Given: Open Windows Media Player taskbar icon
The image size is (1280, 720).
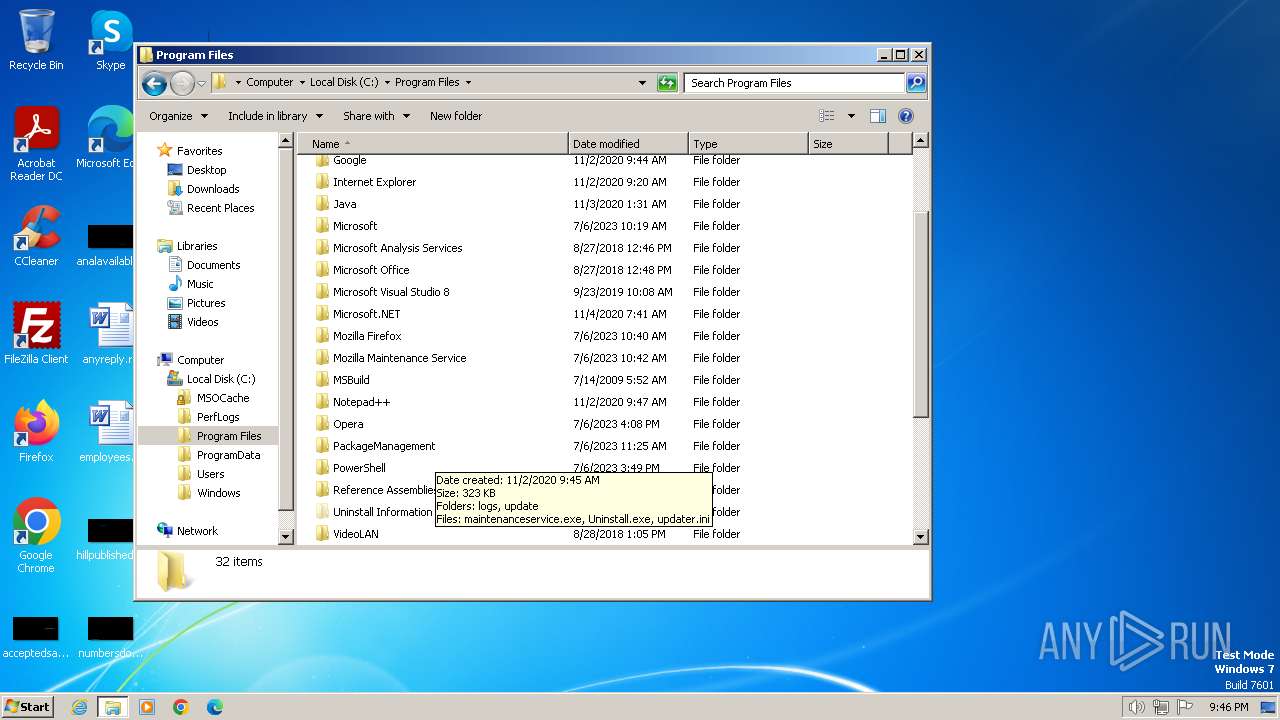Looking at the screenshot, I should point(147,707).
